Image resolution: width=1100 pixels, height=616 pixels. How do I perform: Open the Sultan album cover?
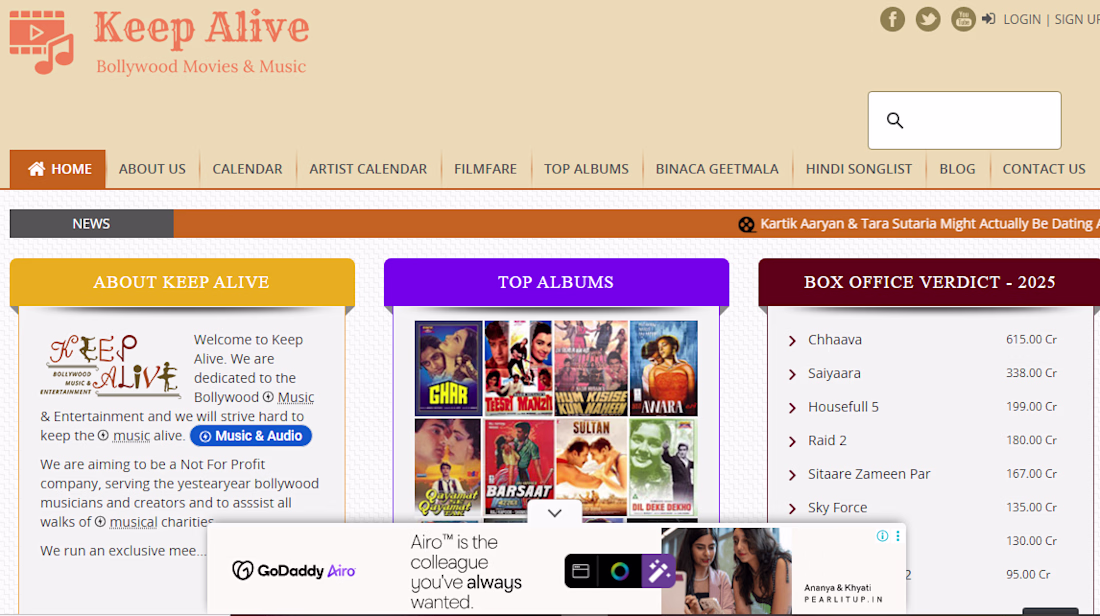[x=591, y=467]
